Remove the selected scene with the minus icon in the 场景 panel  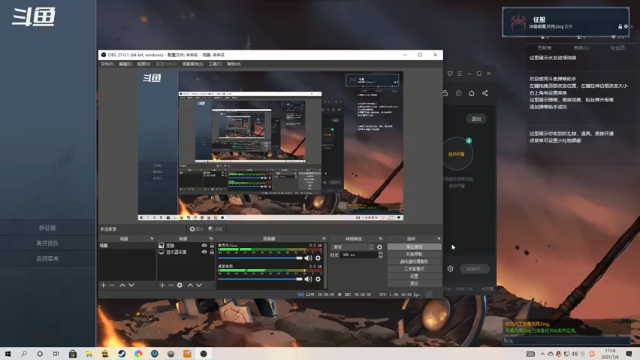tap(112, 285)
